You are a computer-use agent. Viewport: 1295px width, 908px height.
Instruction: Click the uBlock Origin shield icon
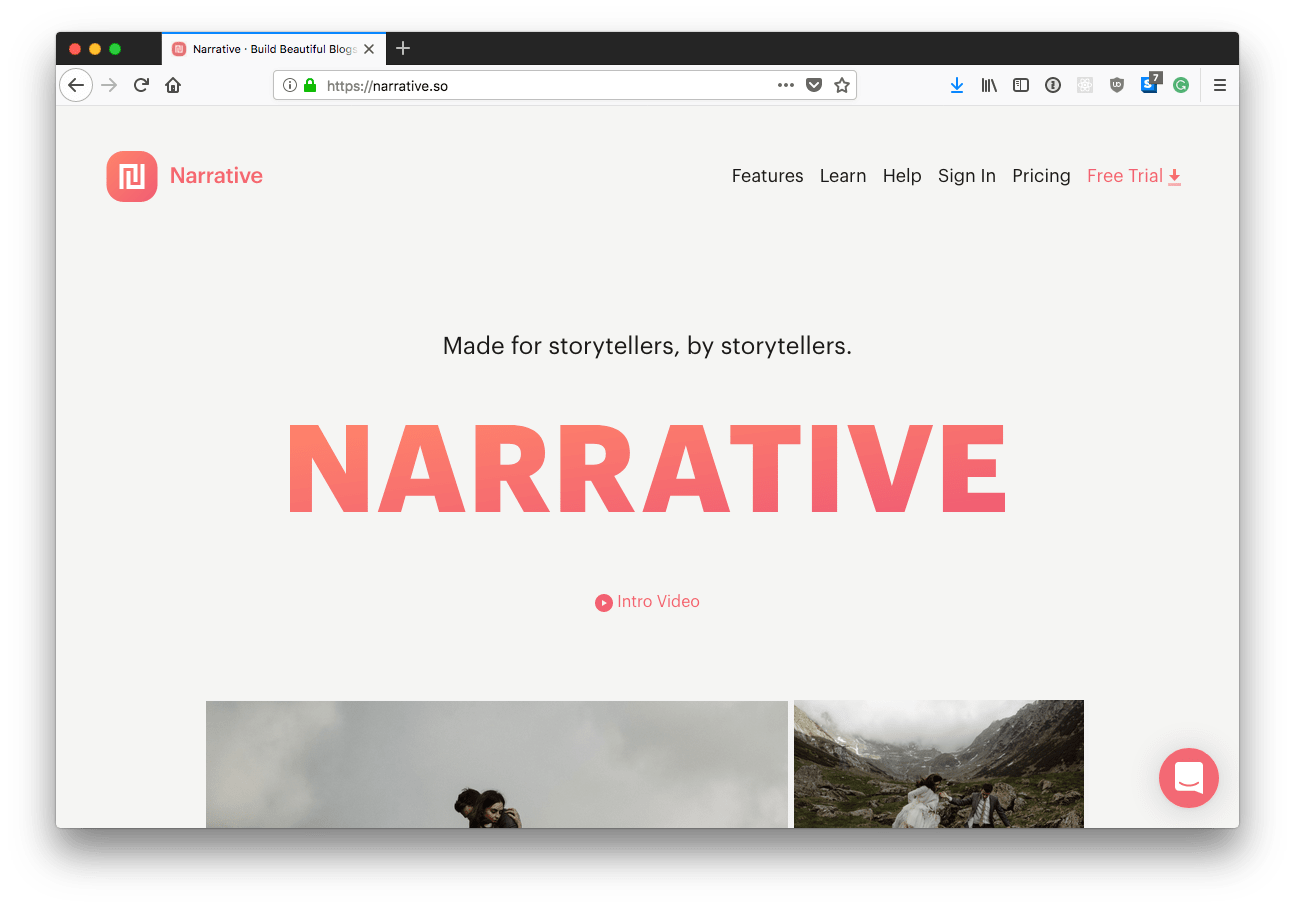[1117, 86]
